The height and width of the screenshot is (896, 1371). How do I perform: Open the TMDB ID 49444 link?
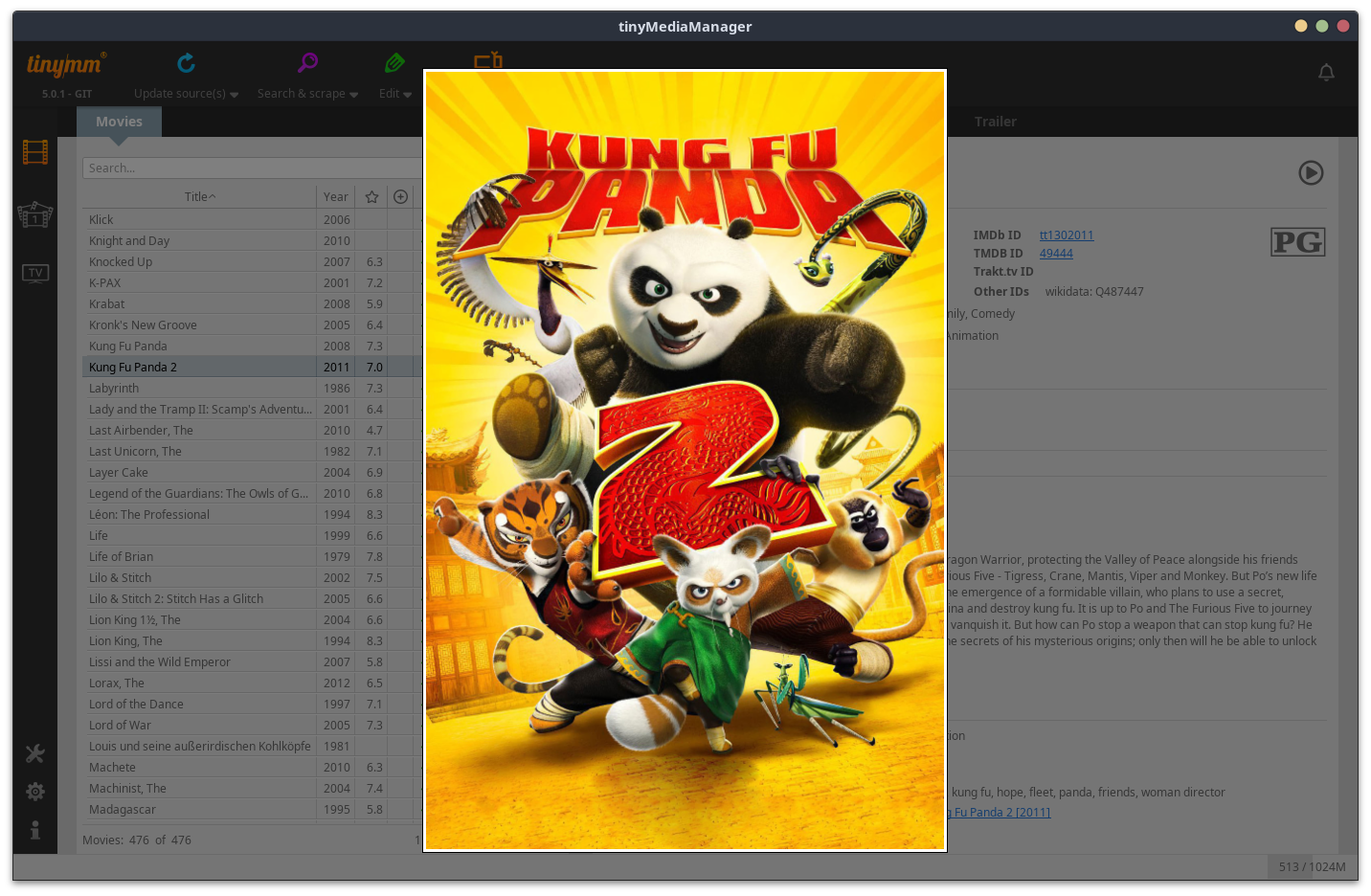[x=1056, y=254]
